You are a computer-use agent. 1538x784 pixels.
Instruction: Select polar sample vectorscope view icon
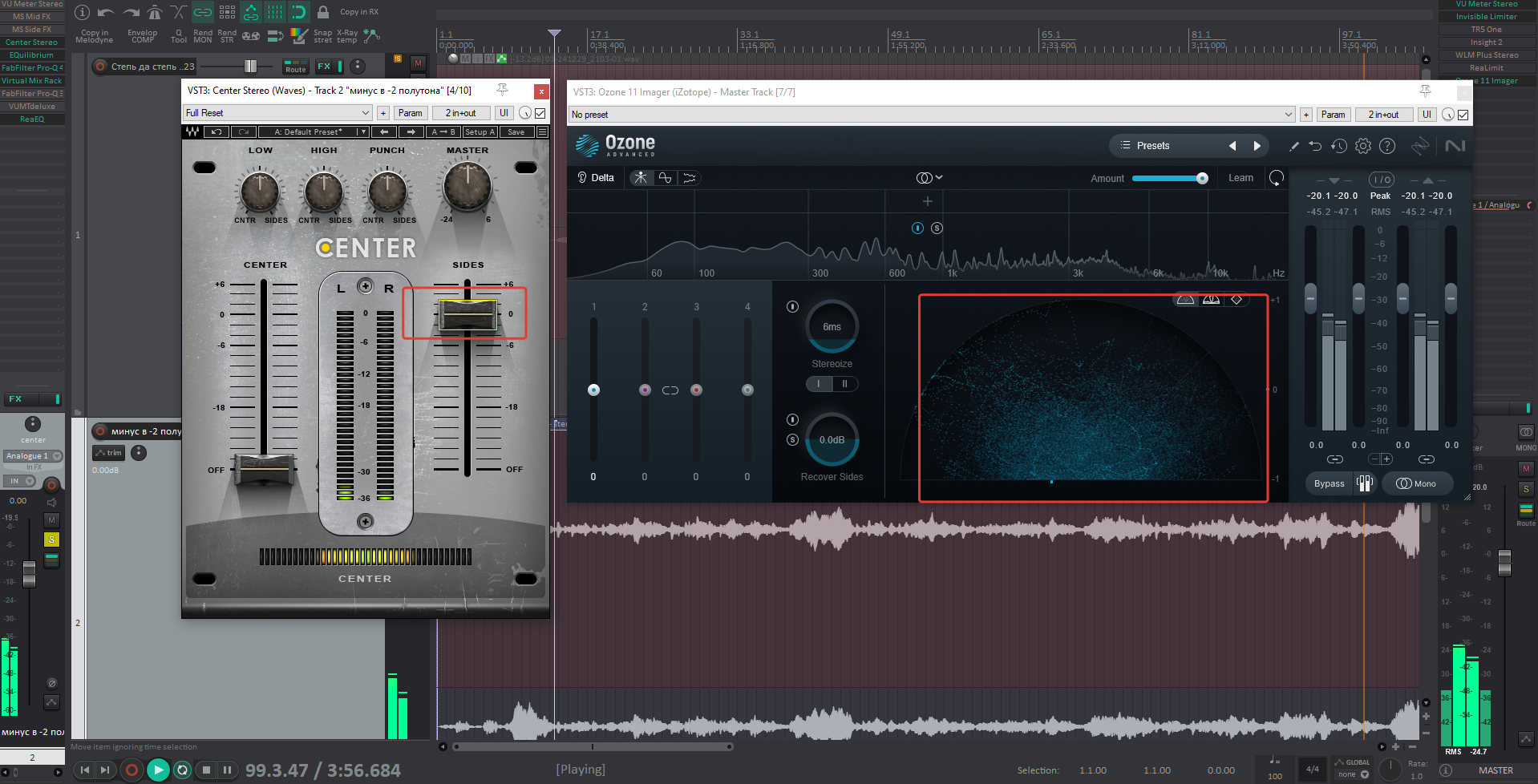pyautogui.click(x=1185, y=299)
